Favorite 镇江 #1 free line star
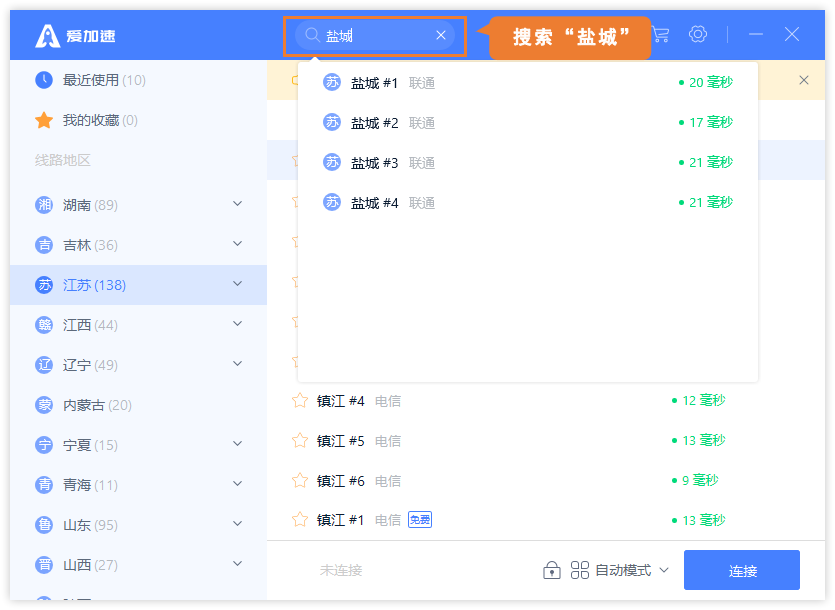The height and width of the screenshot is (610, 835). point(300,519)
